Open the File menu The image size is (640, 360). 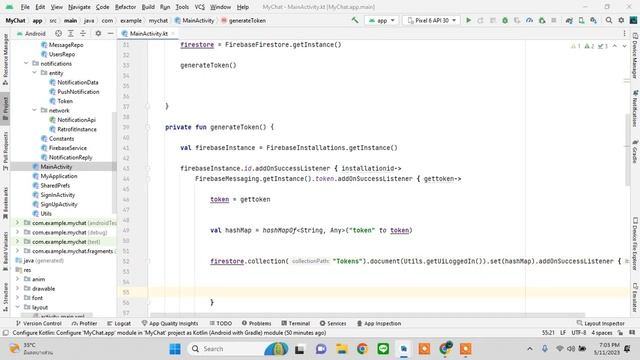tap(25, 7)
